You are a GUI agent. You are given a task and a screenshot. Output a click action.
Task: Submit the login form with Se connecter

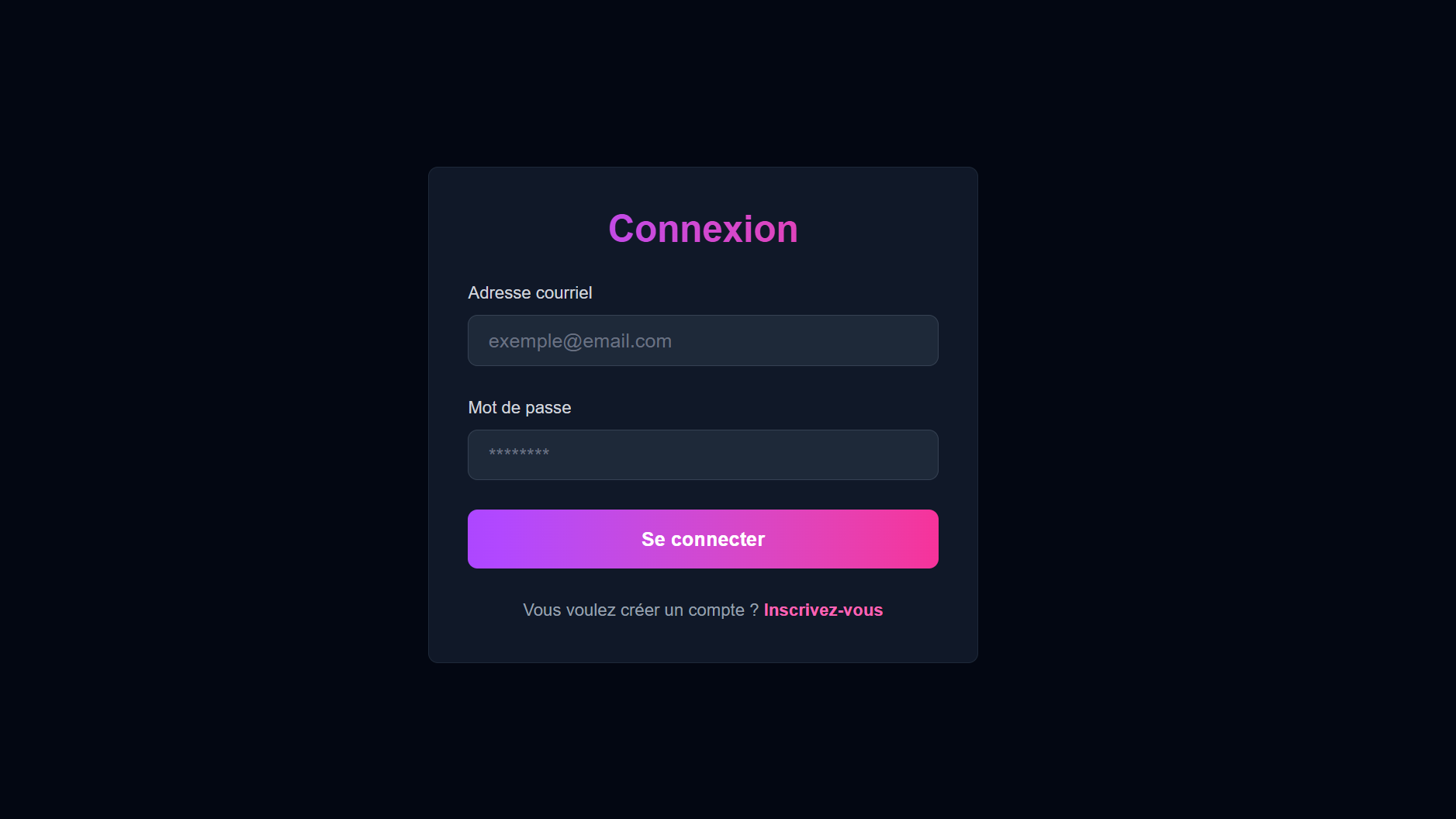(702, 539)
